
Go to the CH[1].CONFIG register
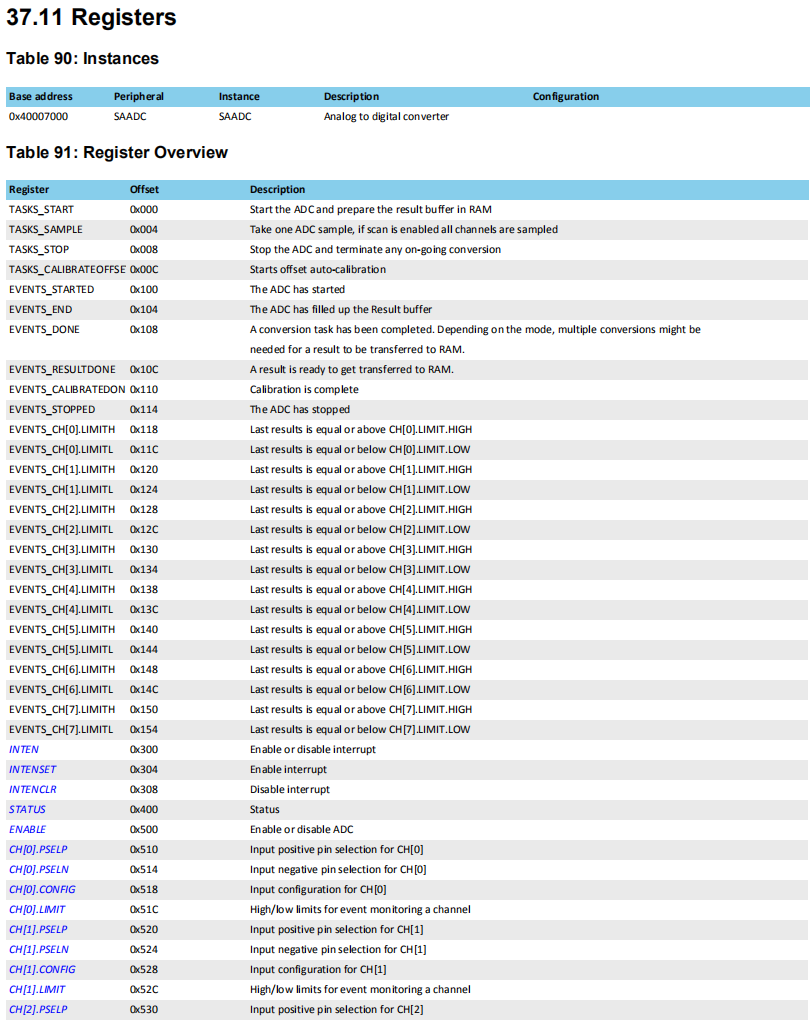click(x=42, y=969)
